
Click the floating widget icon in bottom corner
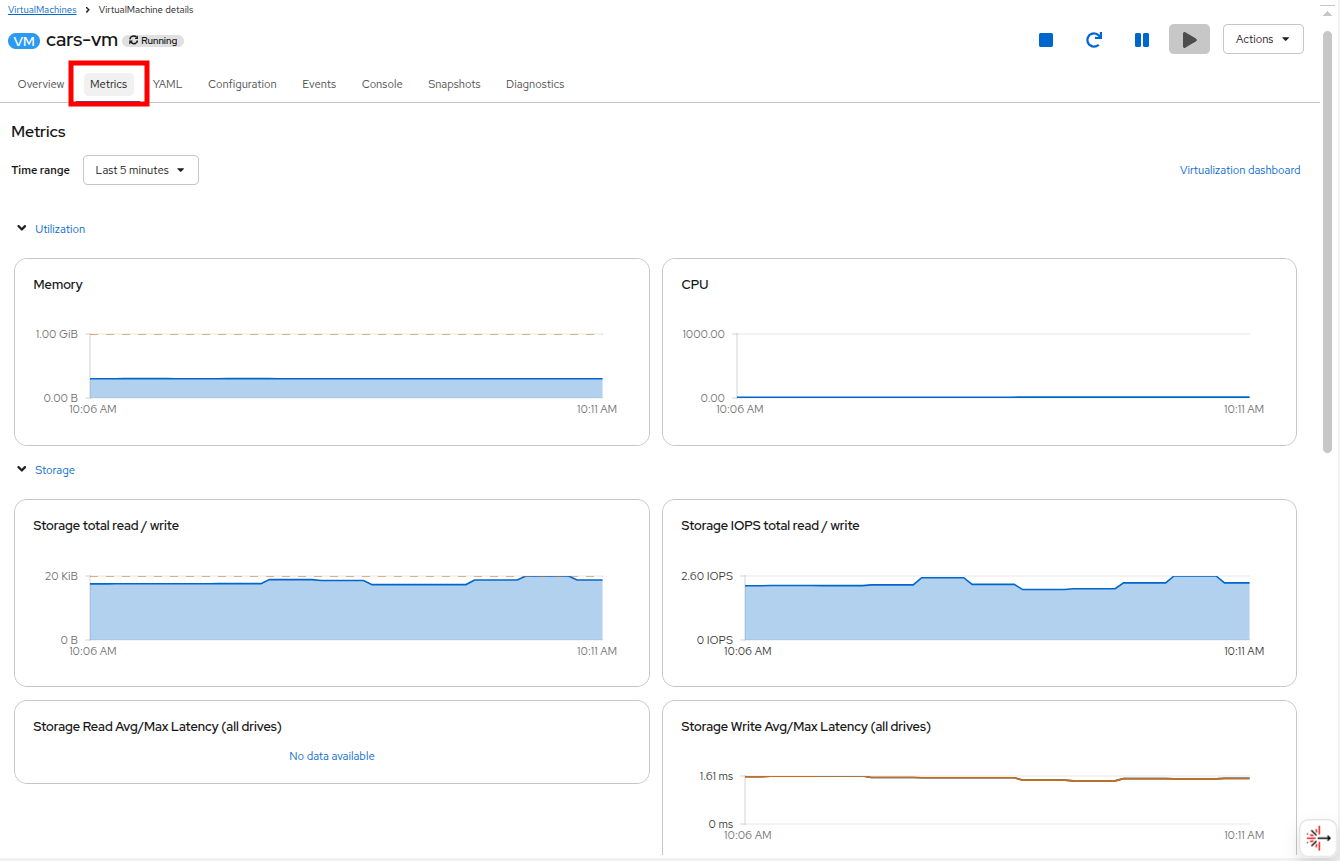(1318, 838)
